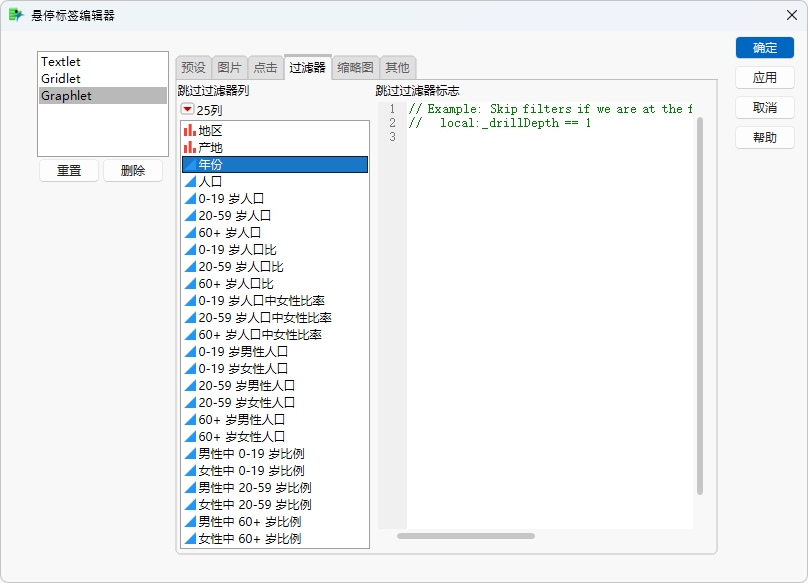808x583 pixels.
Task: Switch to the 其他 tab
Action: 397,68
